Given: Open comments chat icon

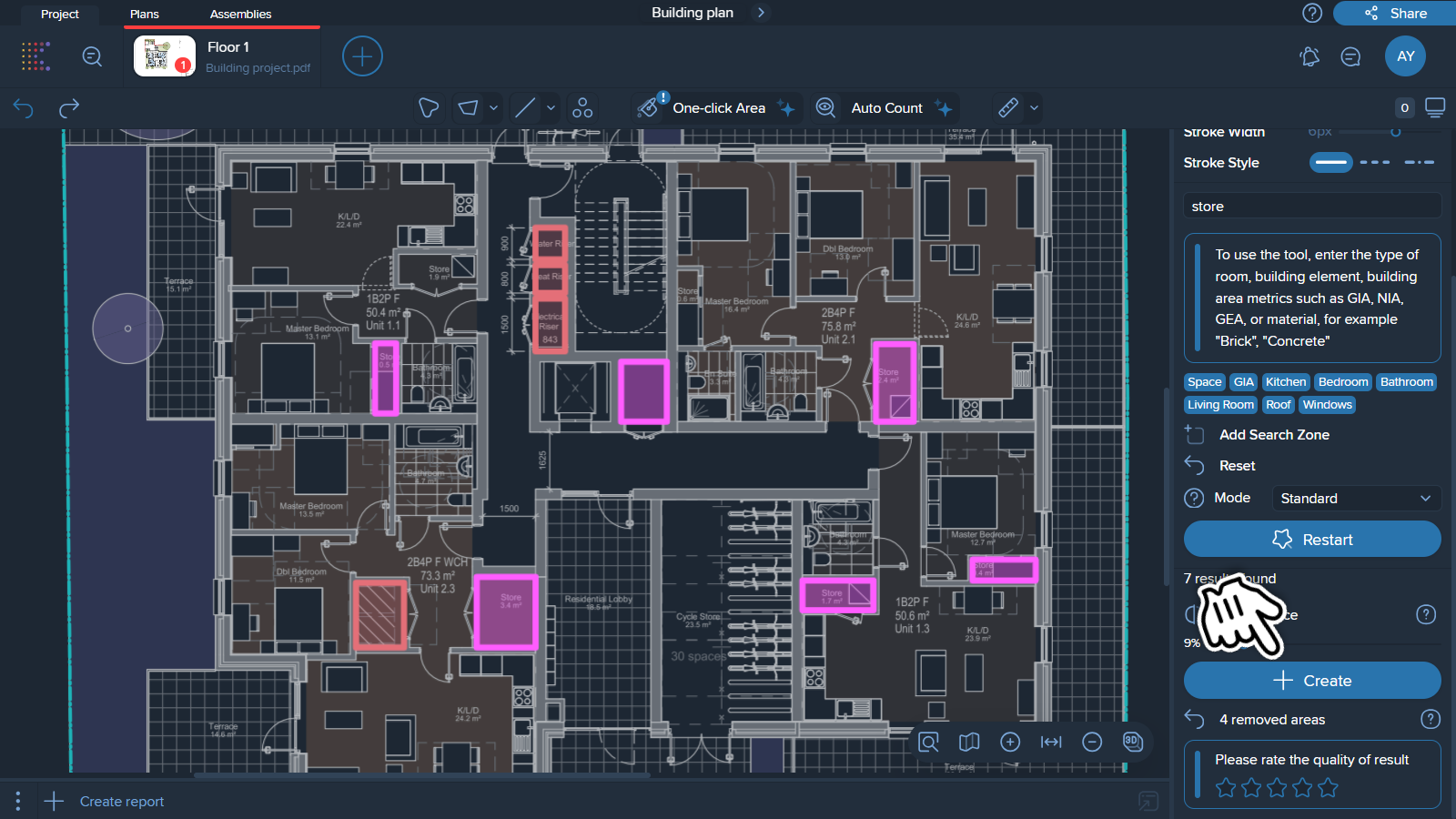Looking at the screenshot, I should [x=1351, y=56].
